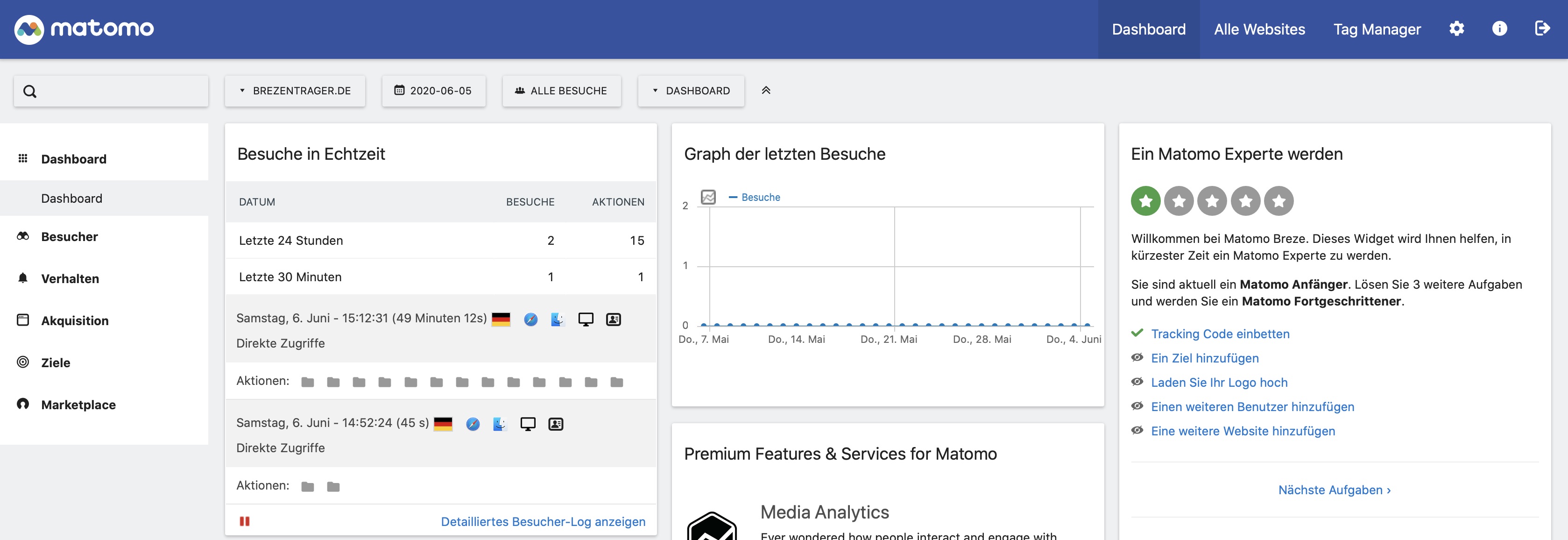Click the German flag of 14:52:24 visit
The image size is (1568, 540).
tap(443, 424)
